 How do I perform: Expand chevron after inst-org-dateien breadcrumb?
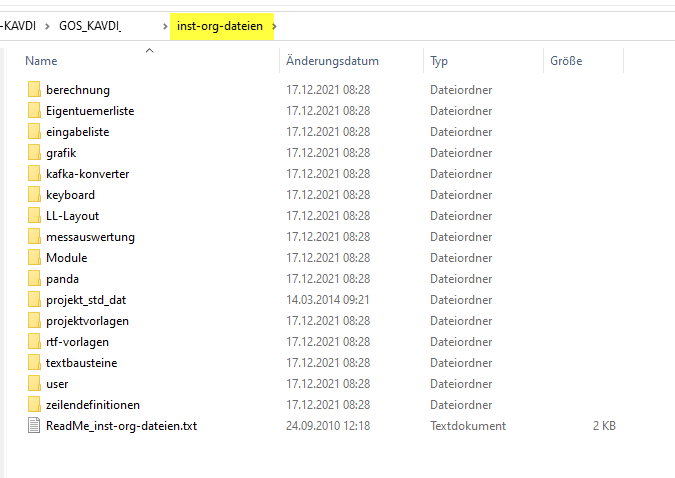pos(276,26)
